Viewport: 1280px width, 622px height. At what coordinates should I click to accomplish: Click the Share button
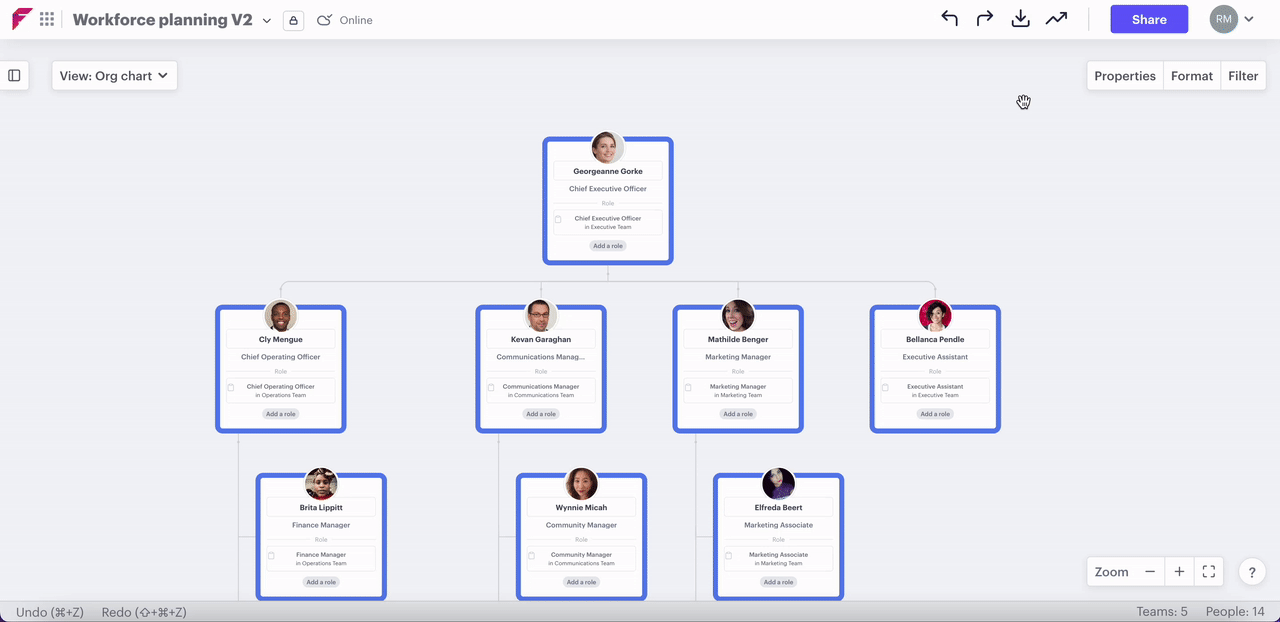[1149, 19]
